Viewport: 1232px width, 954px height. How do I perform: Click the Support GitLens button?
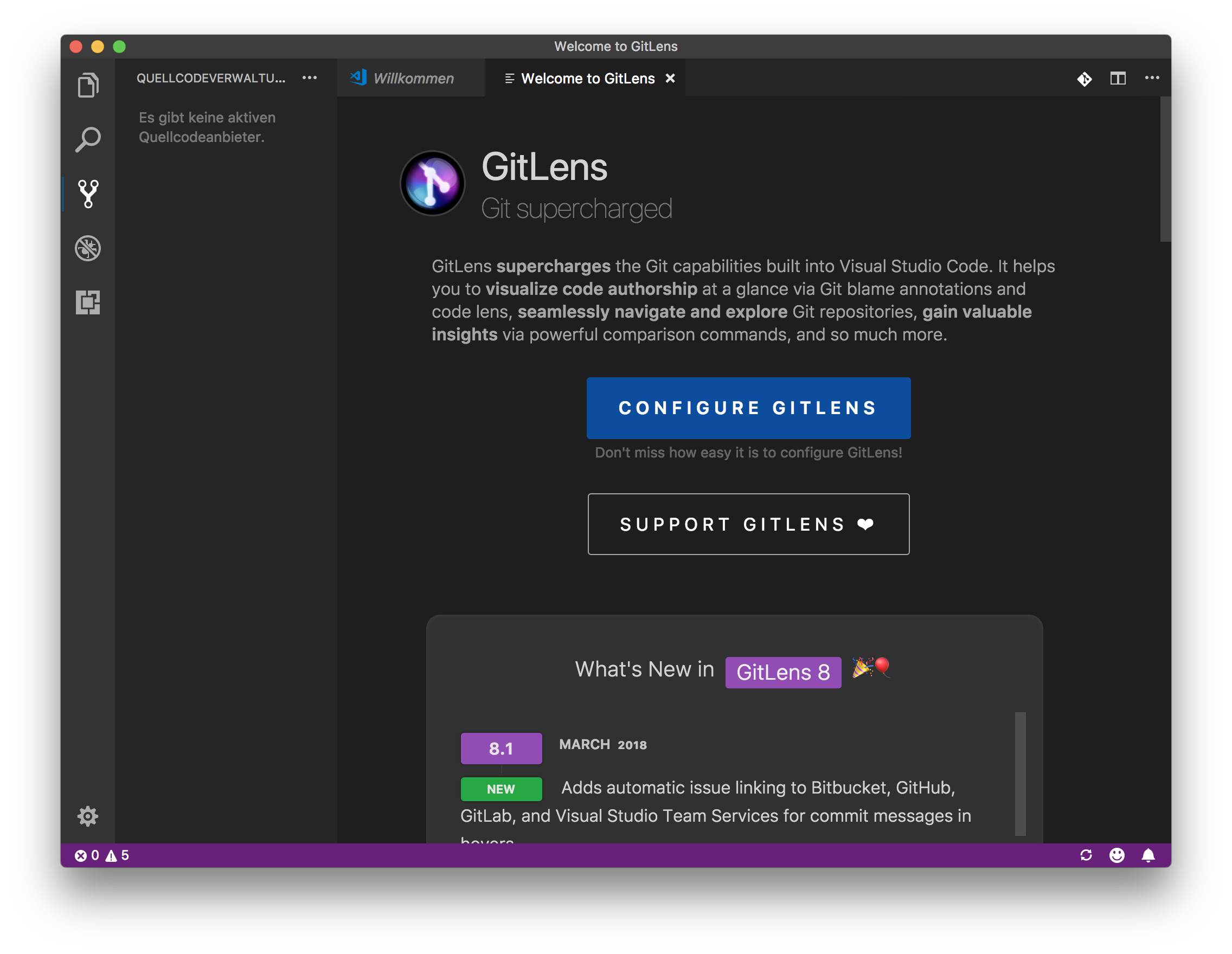748,524
